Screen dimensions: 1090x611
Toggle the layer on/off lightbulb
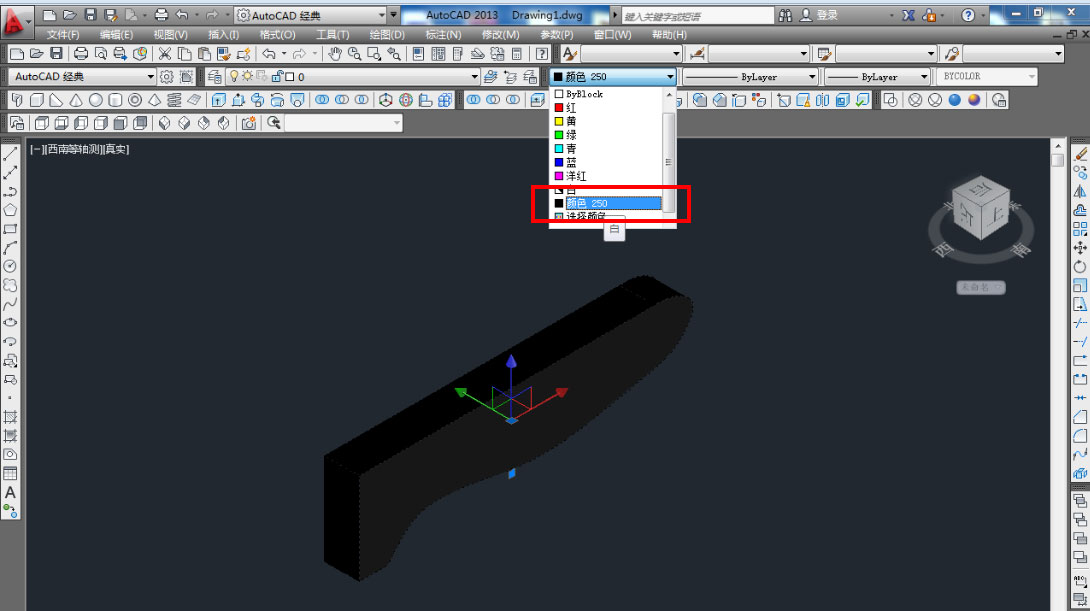[234, 77]
